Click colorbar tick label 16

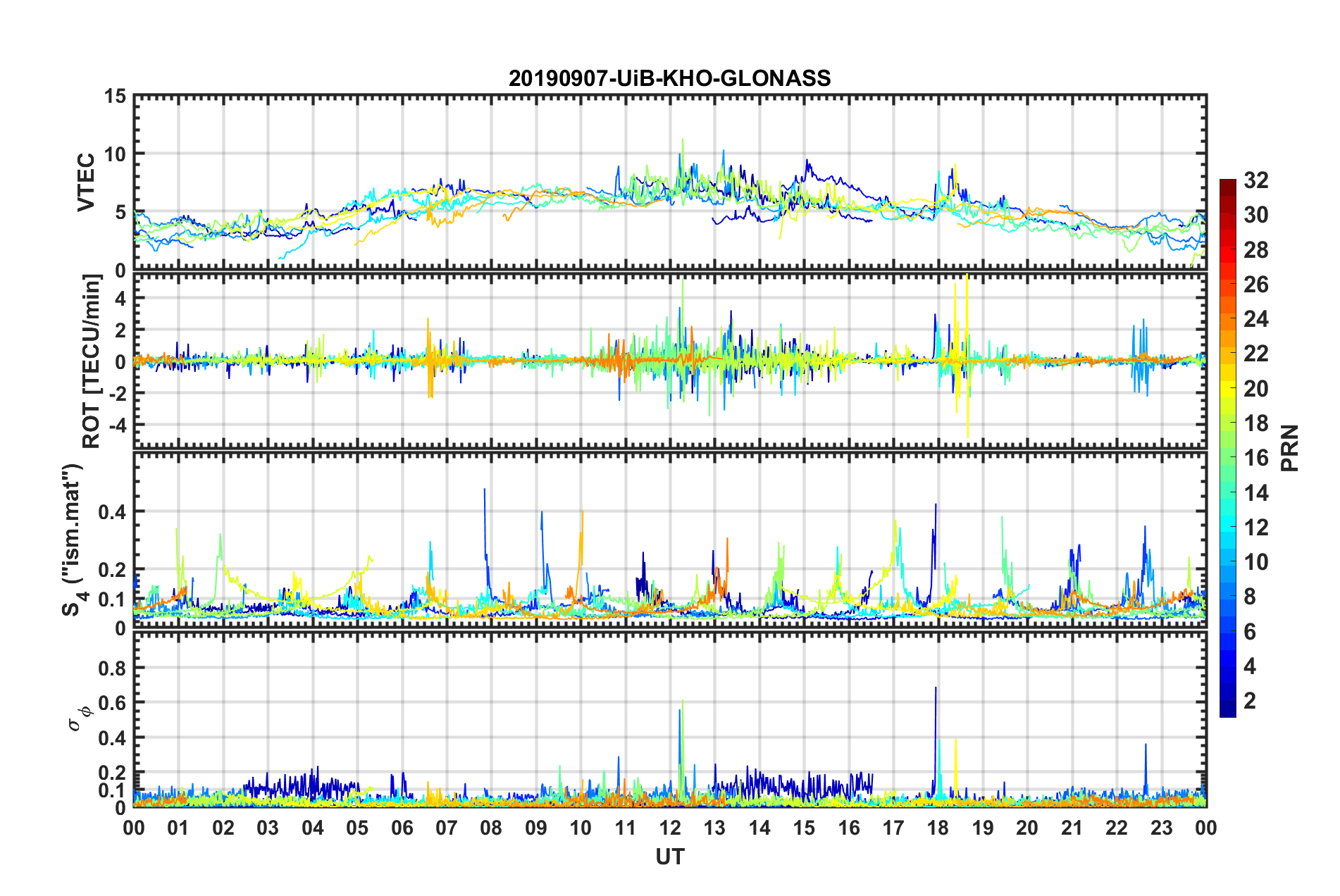tap(1255, 458)
